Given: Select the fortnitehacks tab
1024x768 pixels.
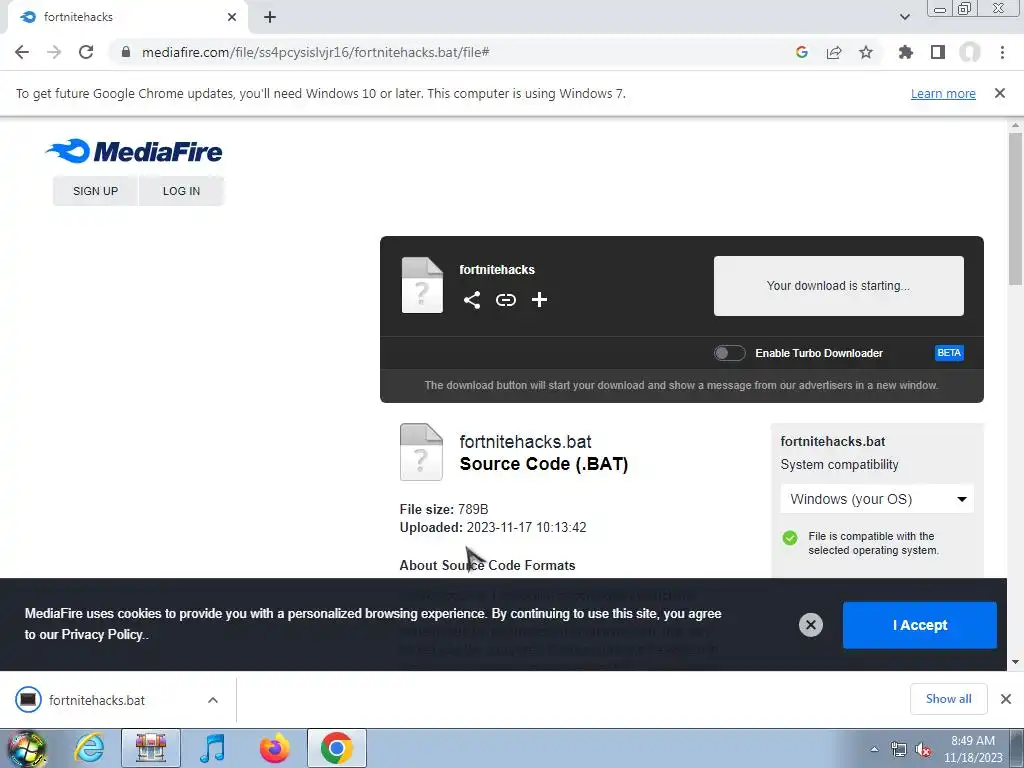Looking at the screenshot, I should coord(127,17).
